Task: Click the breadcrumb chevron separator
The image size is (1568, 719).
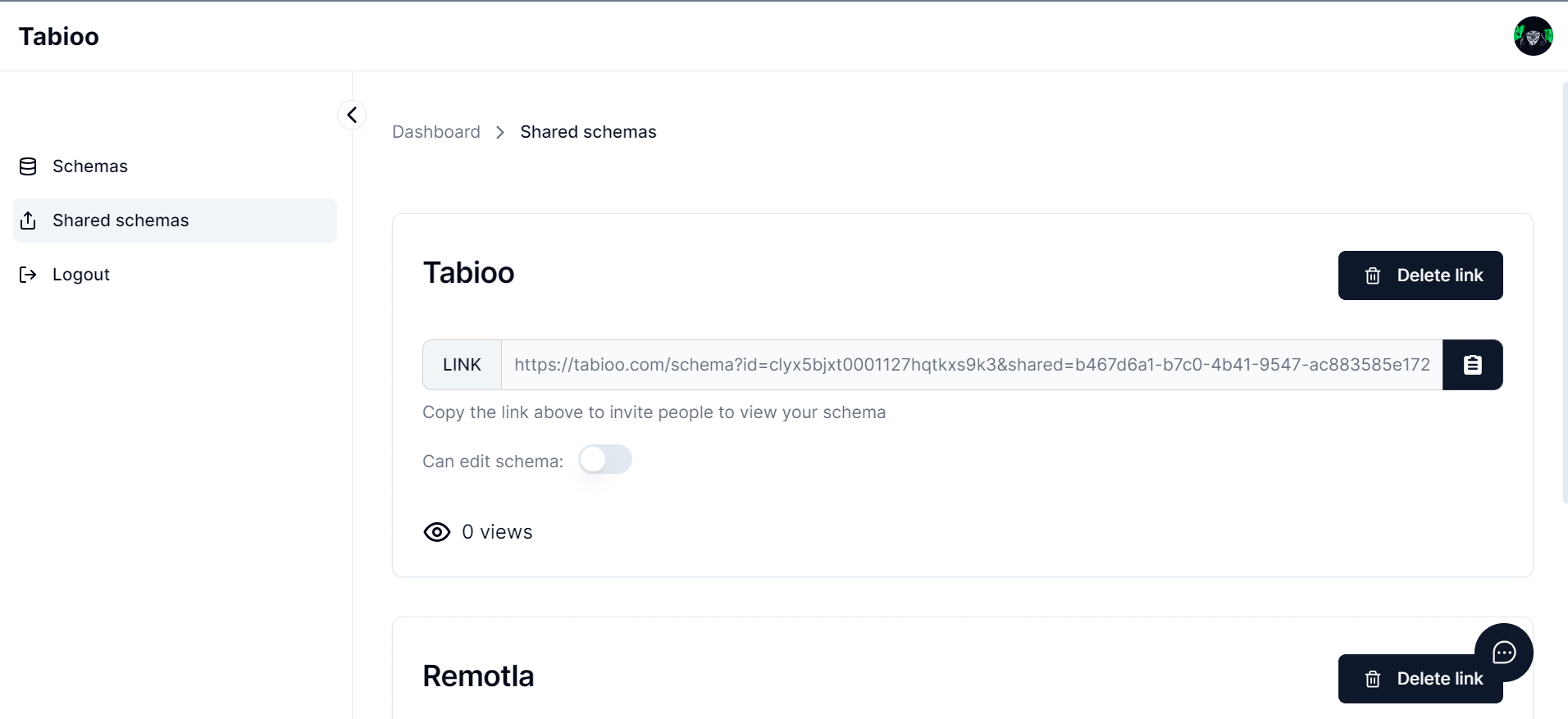Action: point(500,133)
